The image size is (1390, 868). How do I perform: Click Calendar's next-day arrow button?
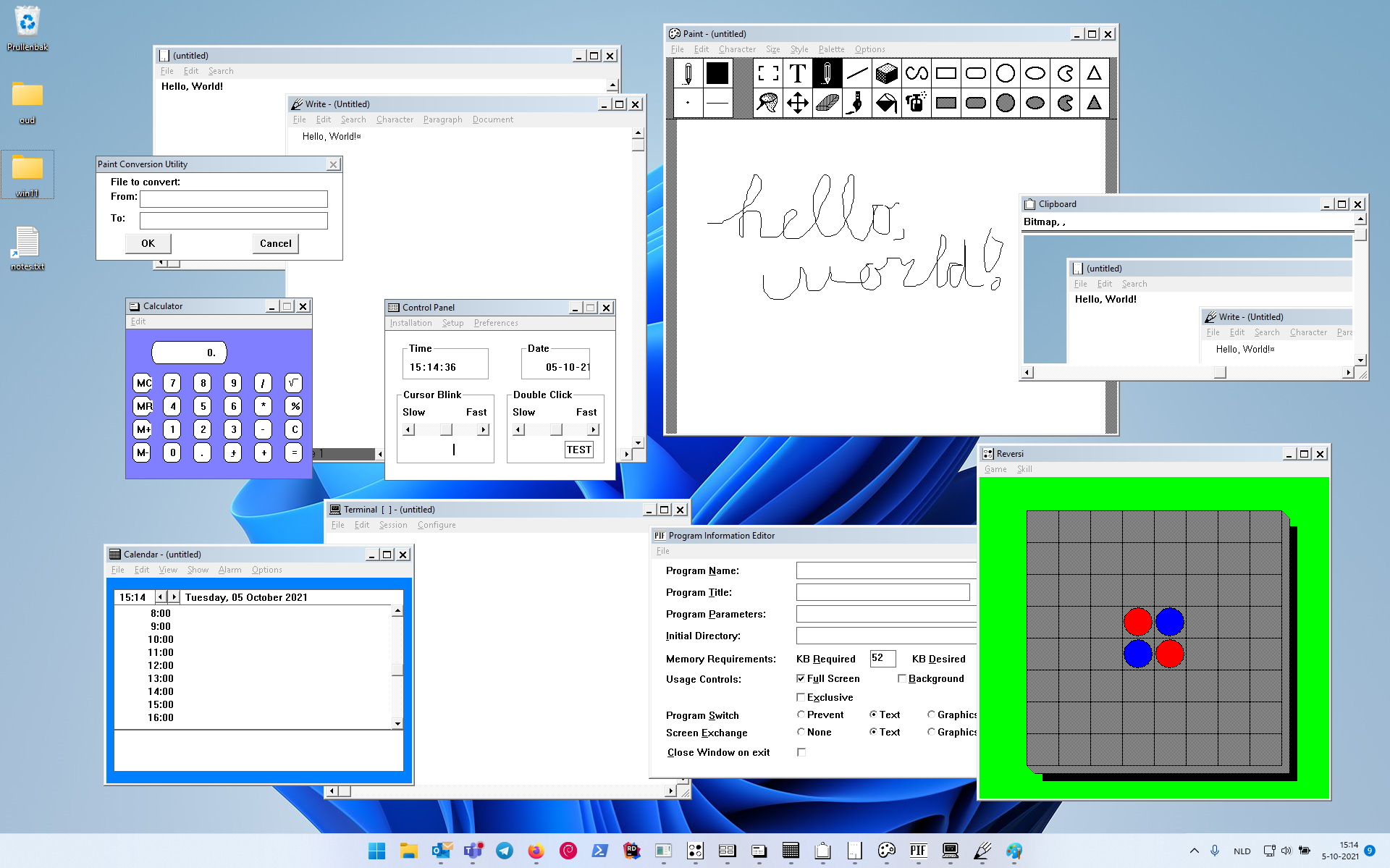pyautogui.click(x=174, y=597)
